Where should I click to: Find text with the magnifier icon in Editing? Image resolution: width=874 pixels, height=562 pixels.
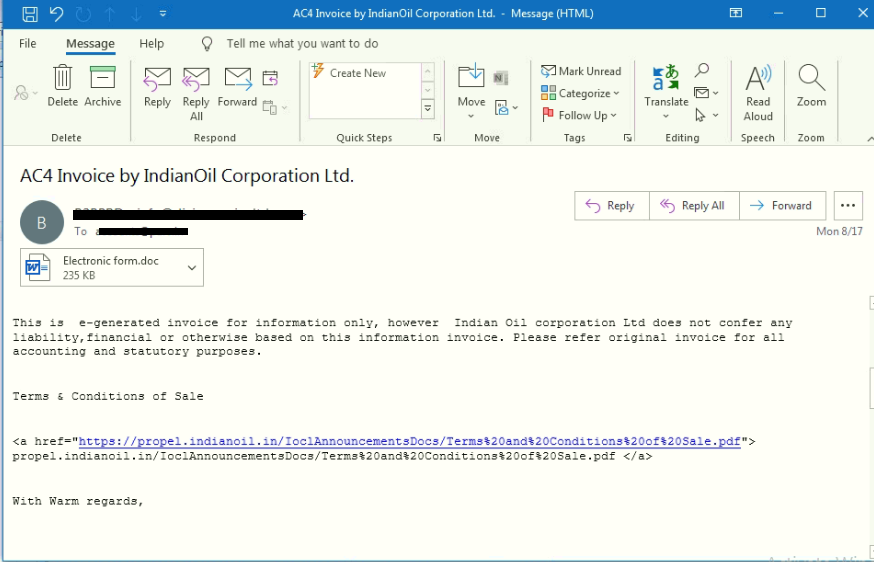701,70
